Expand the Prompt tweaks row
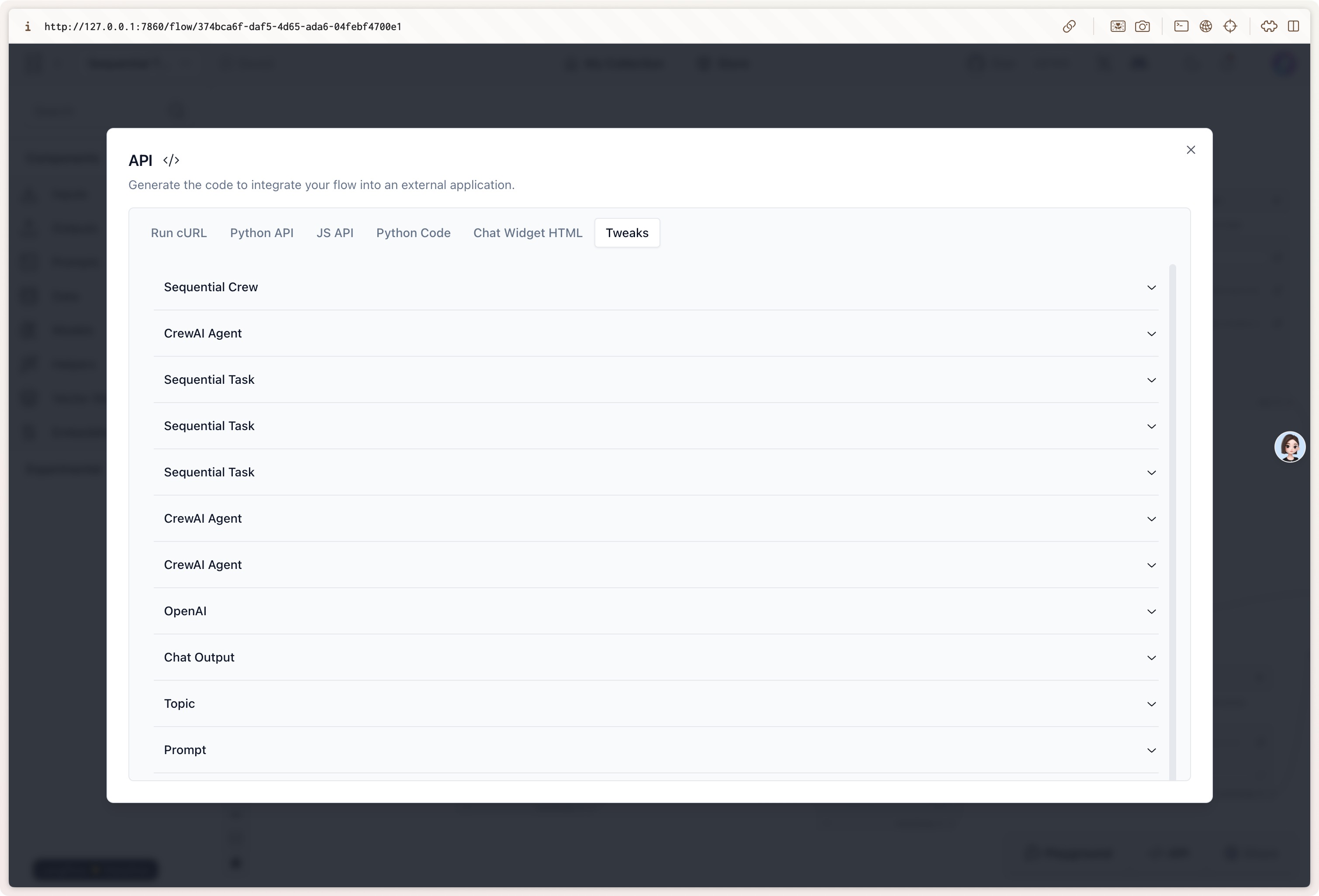 (656, 750)
